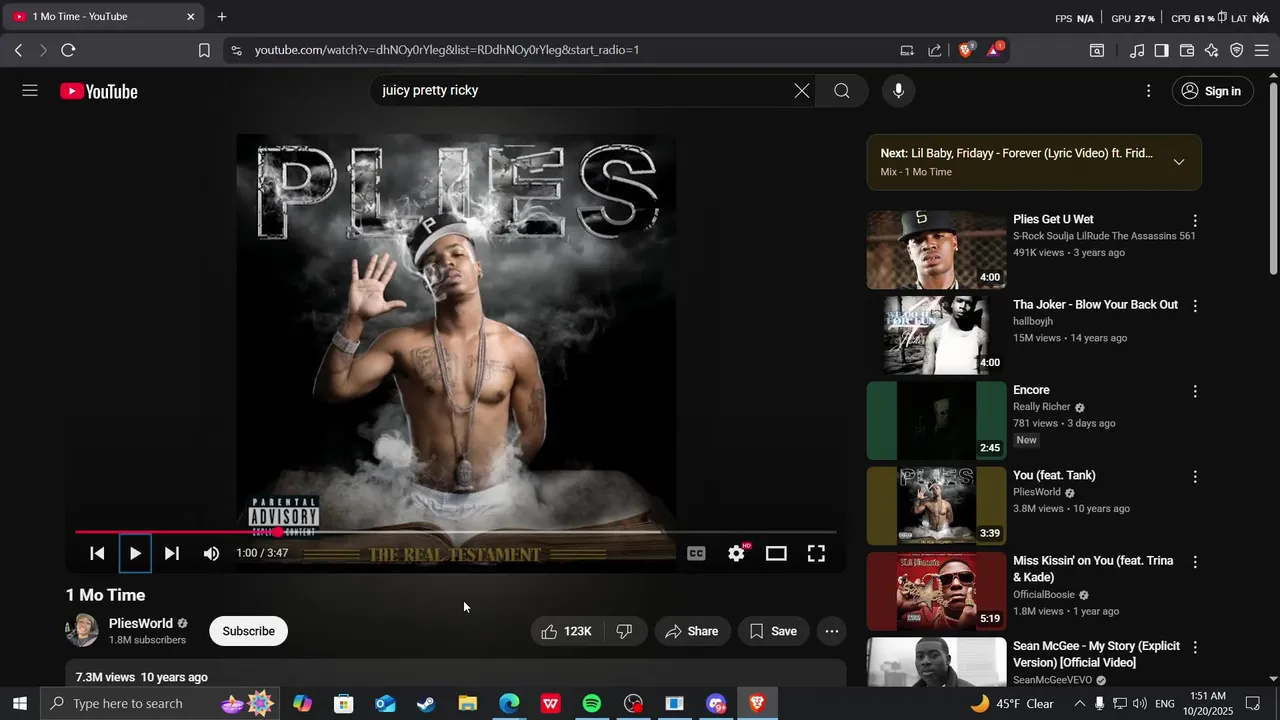Open options for Miss Kissin' on You
1280x720 pixels.
point(1194,562)
